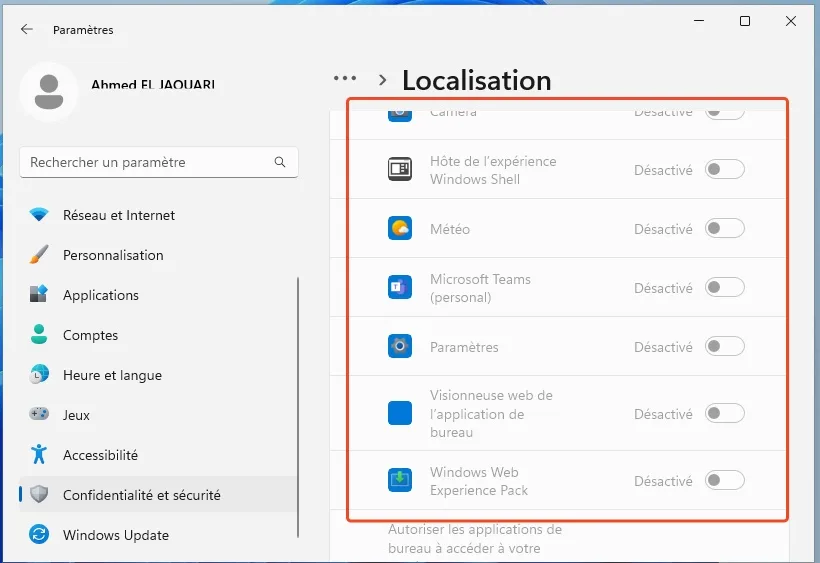The height and width of the screenshot is (563, 820).
Task: Click the Applications sidebar icon
Action: coord(39,294)
